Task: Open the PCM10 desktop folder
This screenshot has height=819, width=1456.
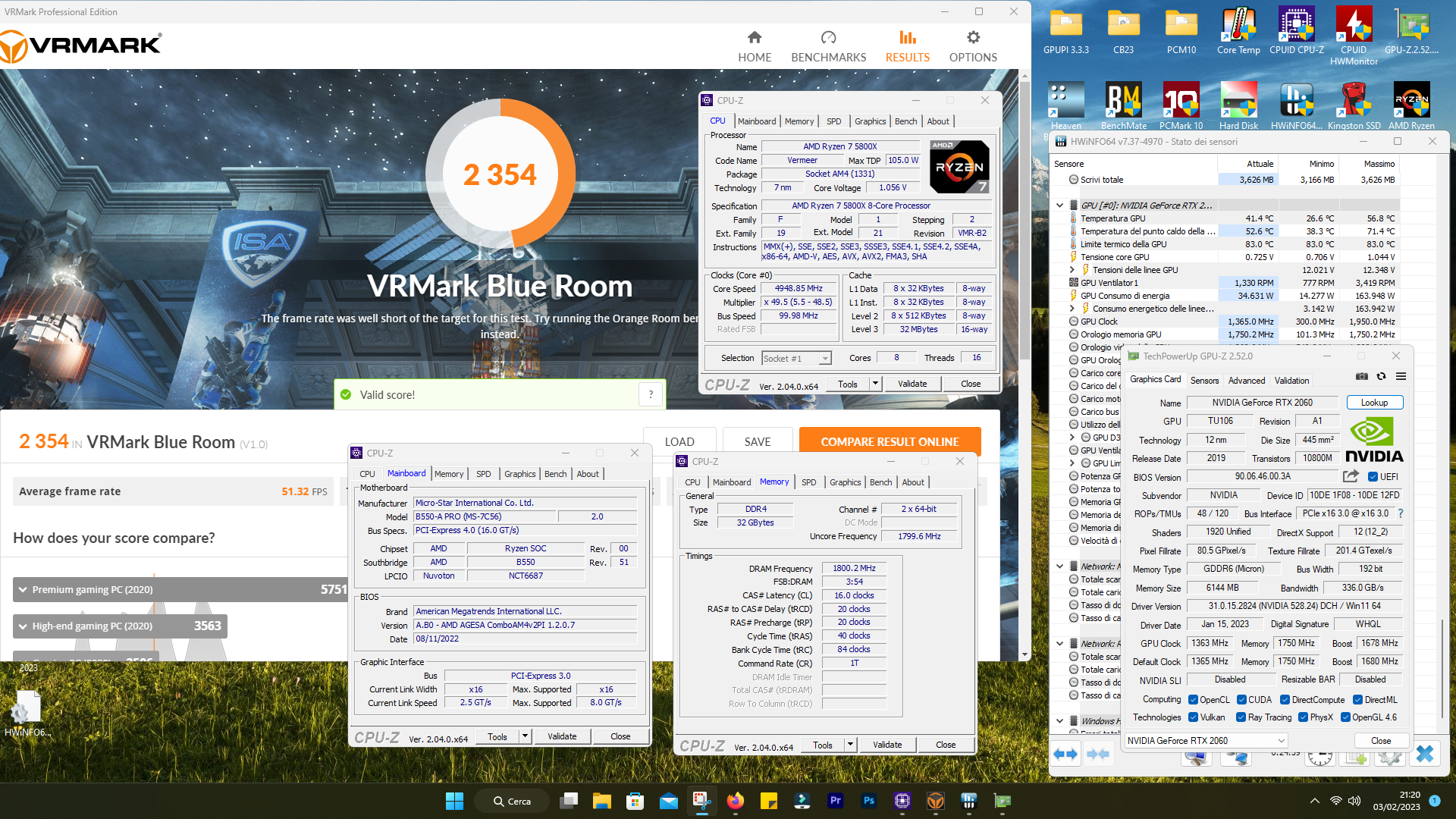Action: pyautogui.click(x=1181, y=32)
